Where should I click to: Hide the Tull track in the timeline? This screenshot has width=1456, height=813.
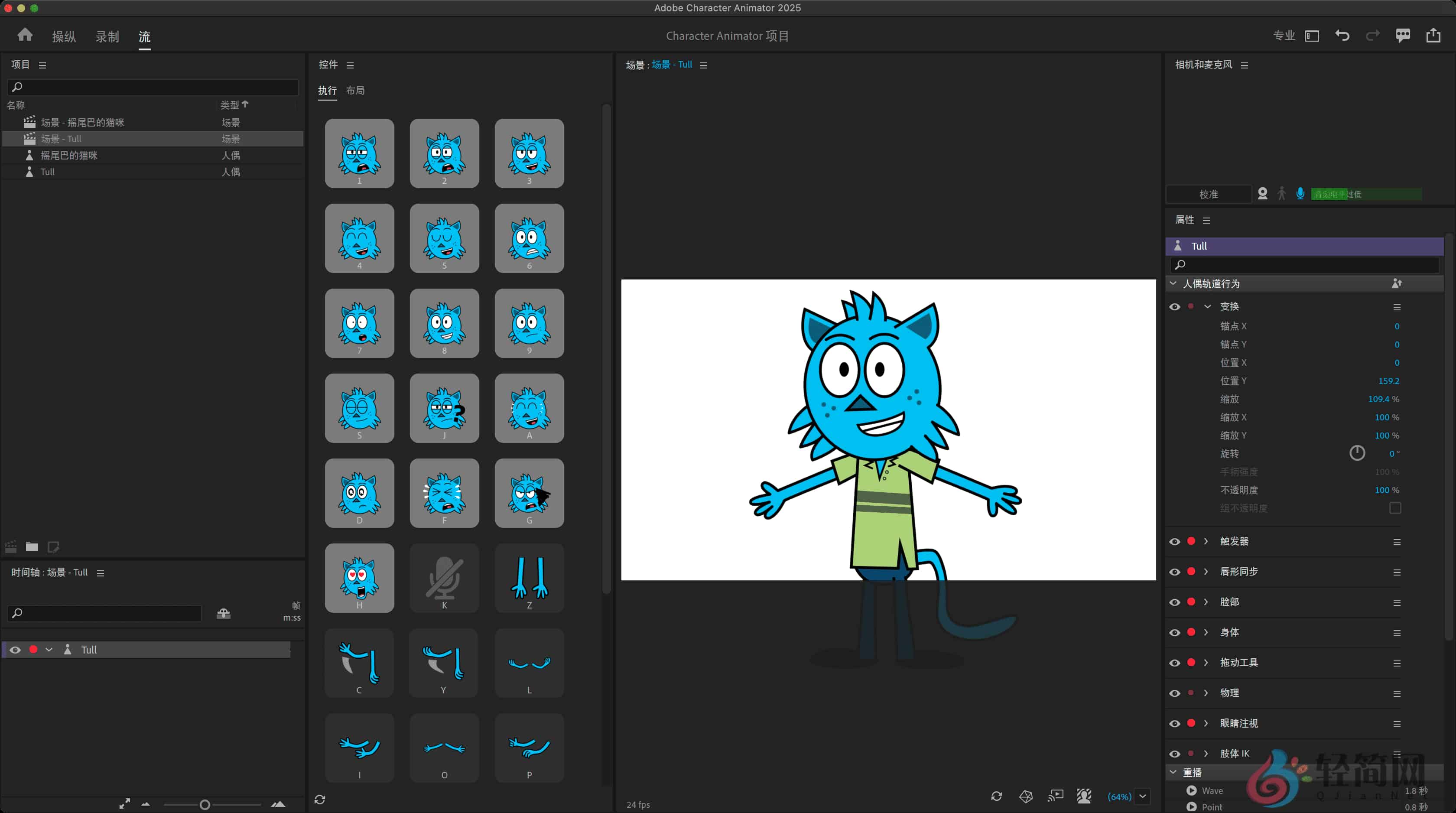15,650
